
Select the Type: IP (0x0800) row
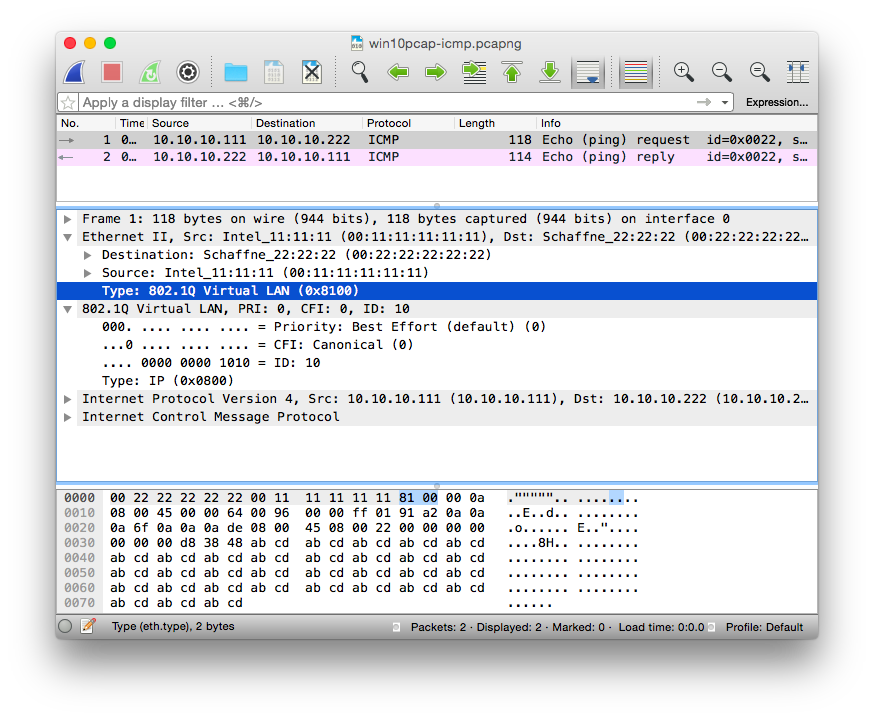tap(437, 381)
